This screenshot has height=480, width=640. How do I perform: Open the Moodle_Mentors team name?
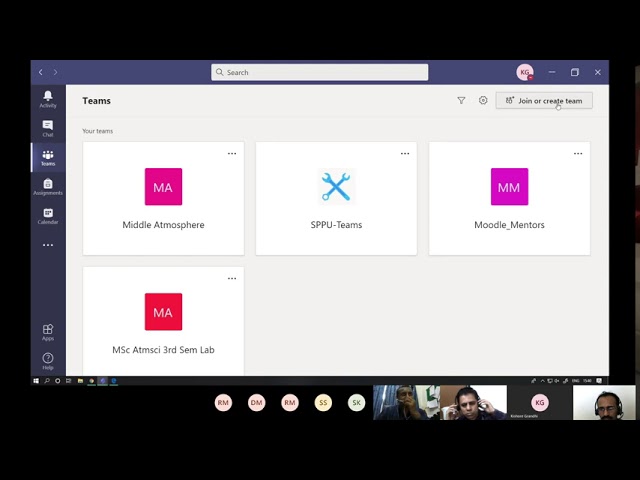(509, 225)
